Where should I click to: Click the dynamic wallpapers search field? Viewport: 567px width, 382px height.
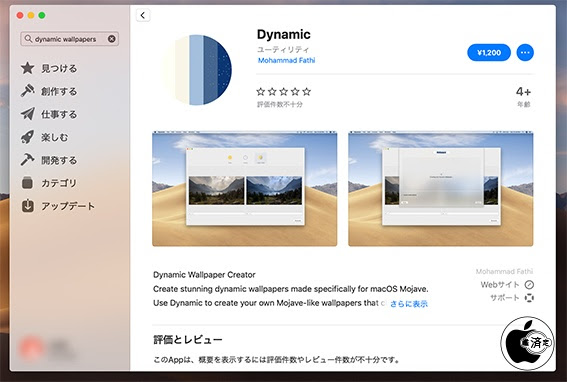[69, 39]
